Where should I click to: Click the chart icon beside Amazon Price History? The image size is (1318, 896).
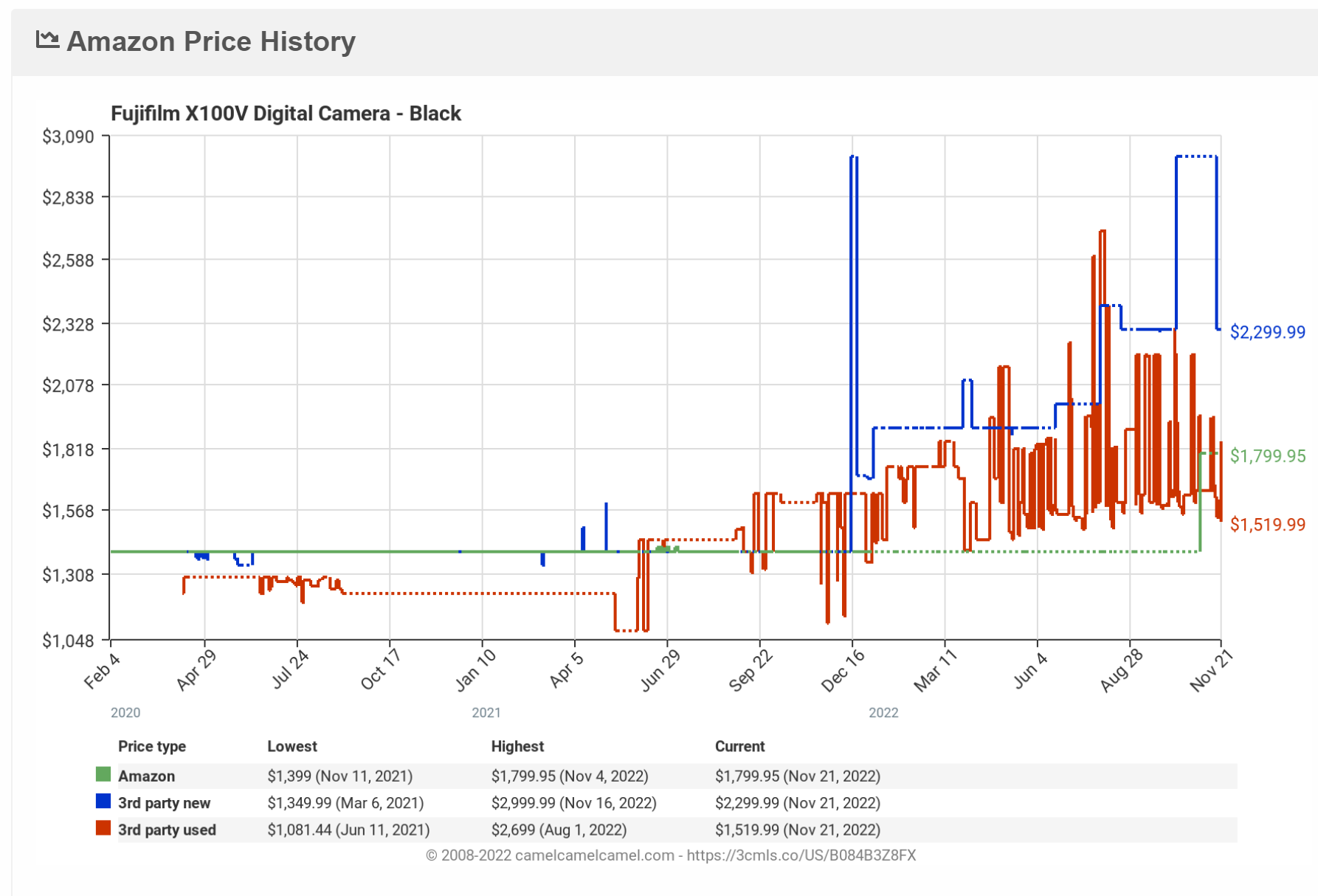click(x=47, y=40)
